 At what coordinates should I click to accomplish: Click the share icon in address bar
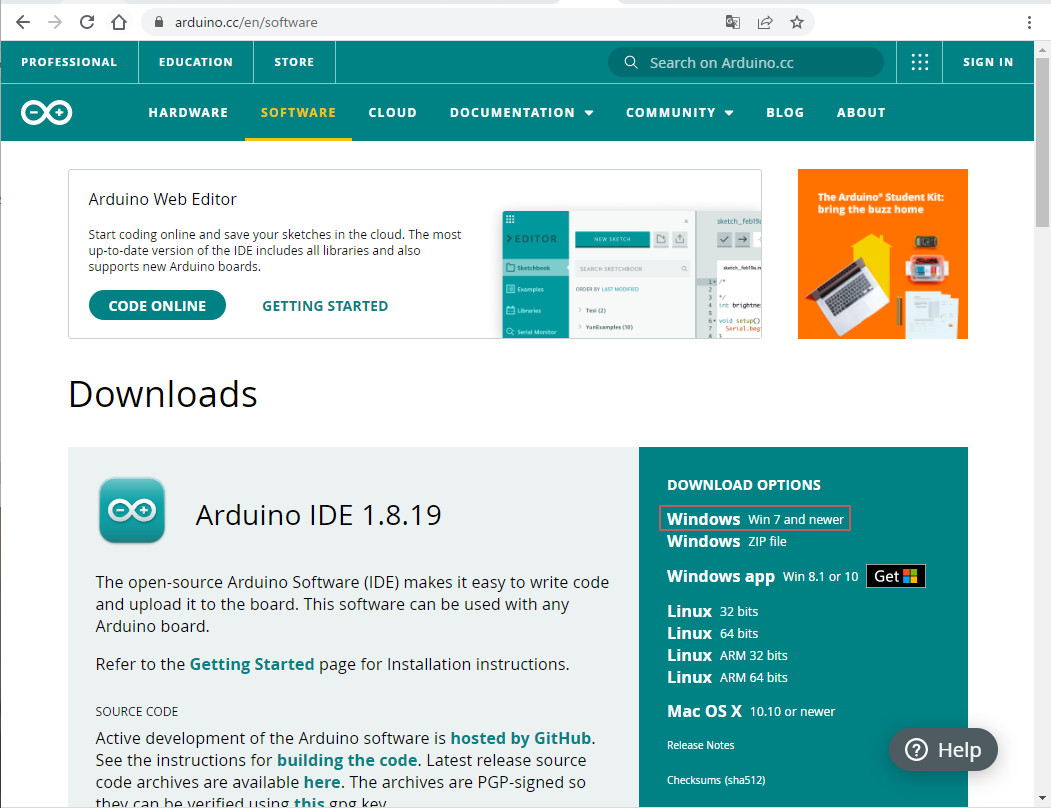pyautogui.click(x=765, y=22)
